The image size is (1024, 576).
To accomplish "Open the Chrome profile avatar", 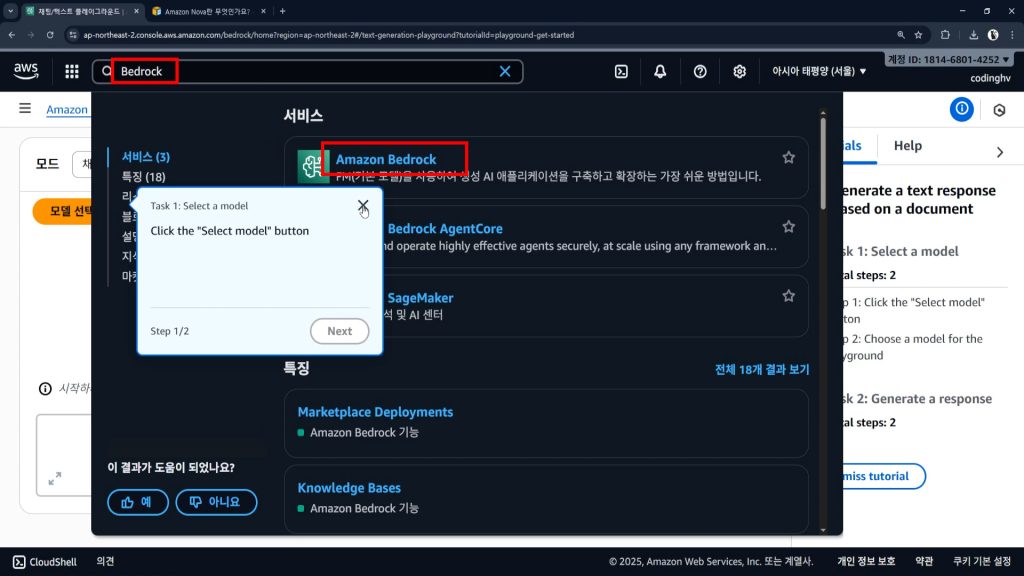I will [993, 35].
